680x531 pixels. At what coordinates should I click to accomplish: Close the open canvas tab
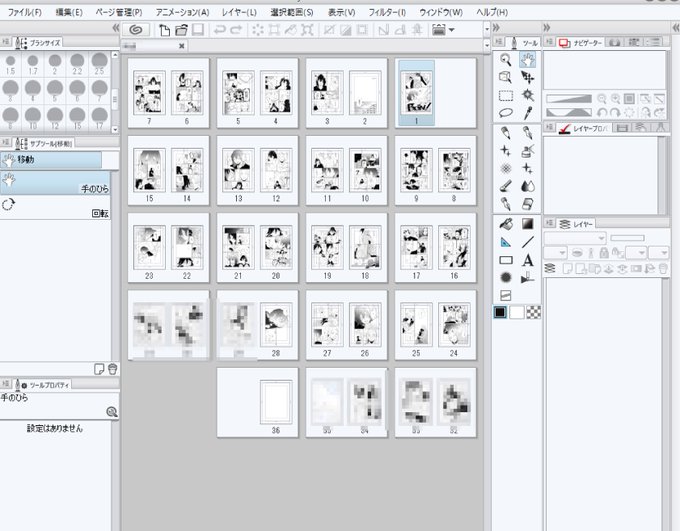[182, 46]
